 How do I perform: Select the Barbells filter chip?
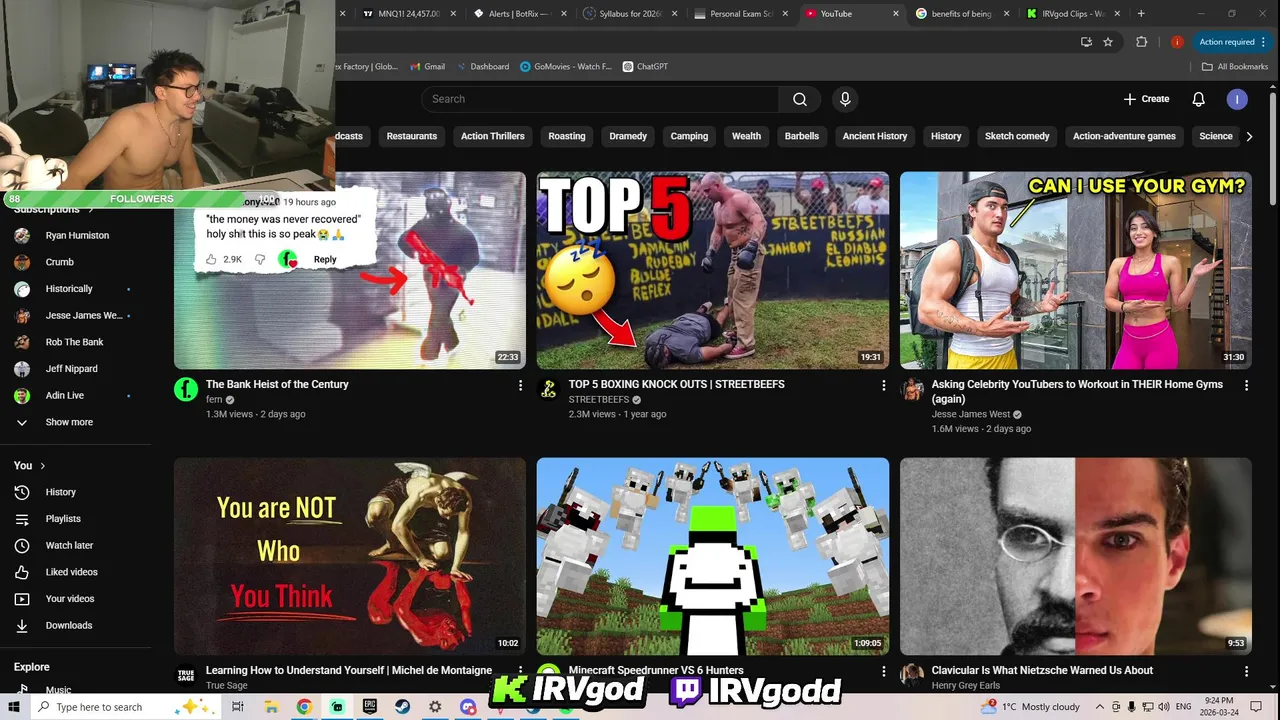point(802,136)
